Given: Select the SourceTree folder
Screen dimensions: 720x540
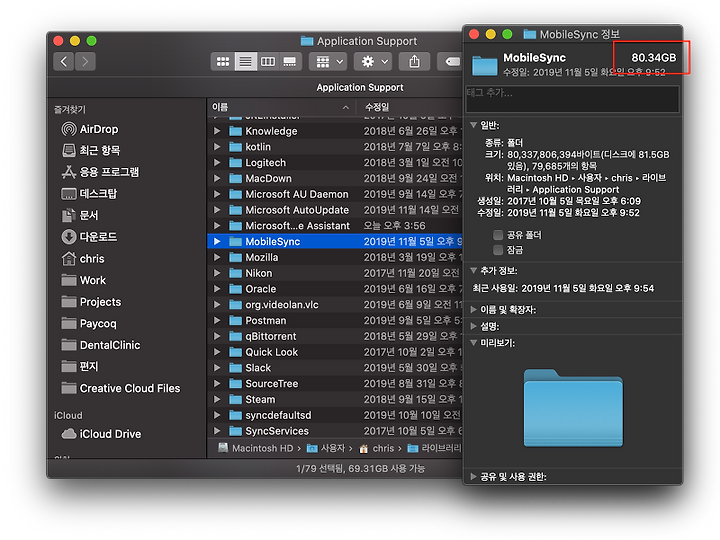Looking at the screenshot, I should pos(335,384).
